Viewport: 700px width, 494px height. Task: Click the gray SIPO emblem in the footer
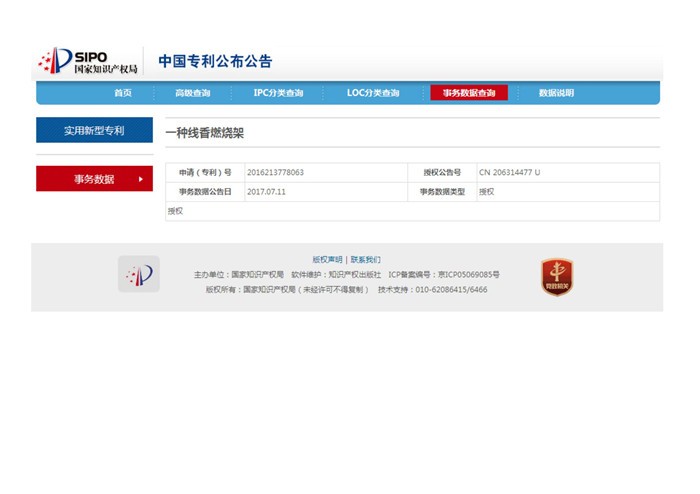(x=139, y=274)
